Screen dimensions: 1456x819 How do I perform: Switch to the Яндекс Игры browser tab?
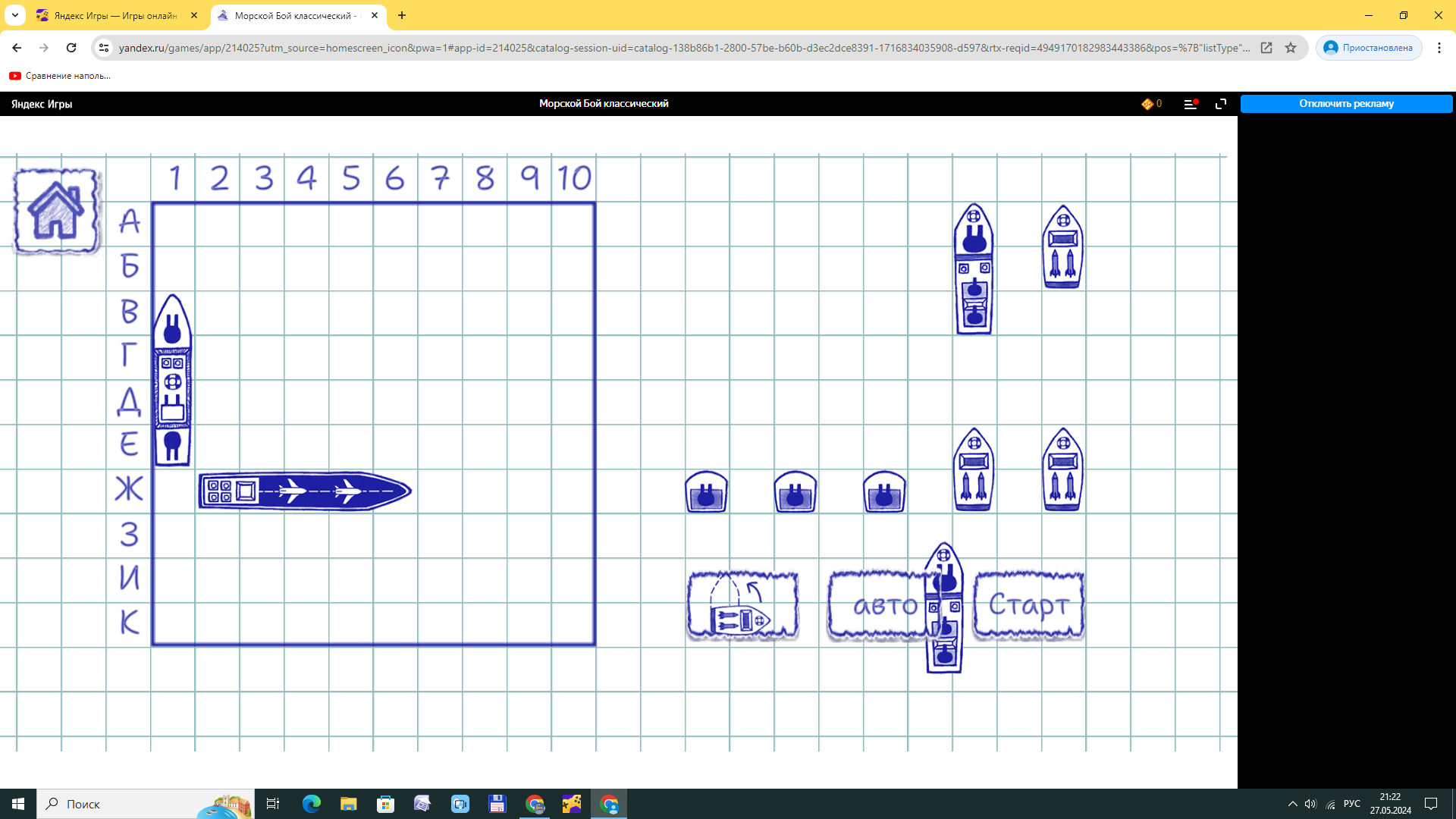click(115, 15)
